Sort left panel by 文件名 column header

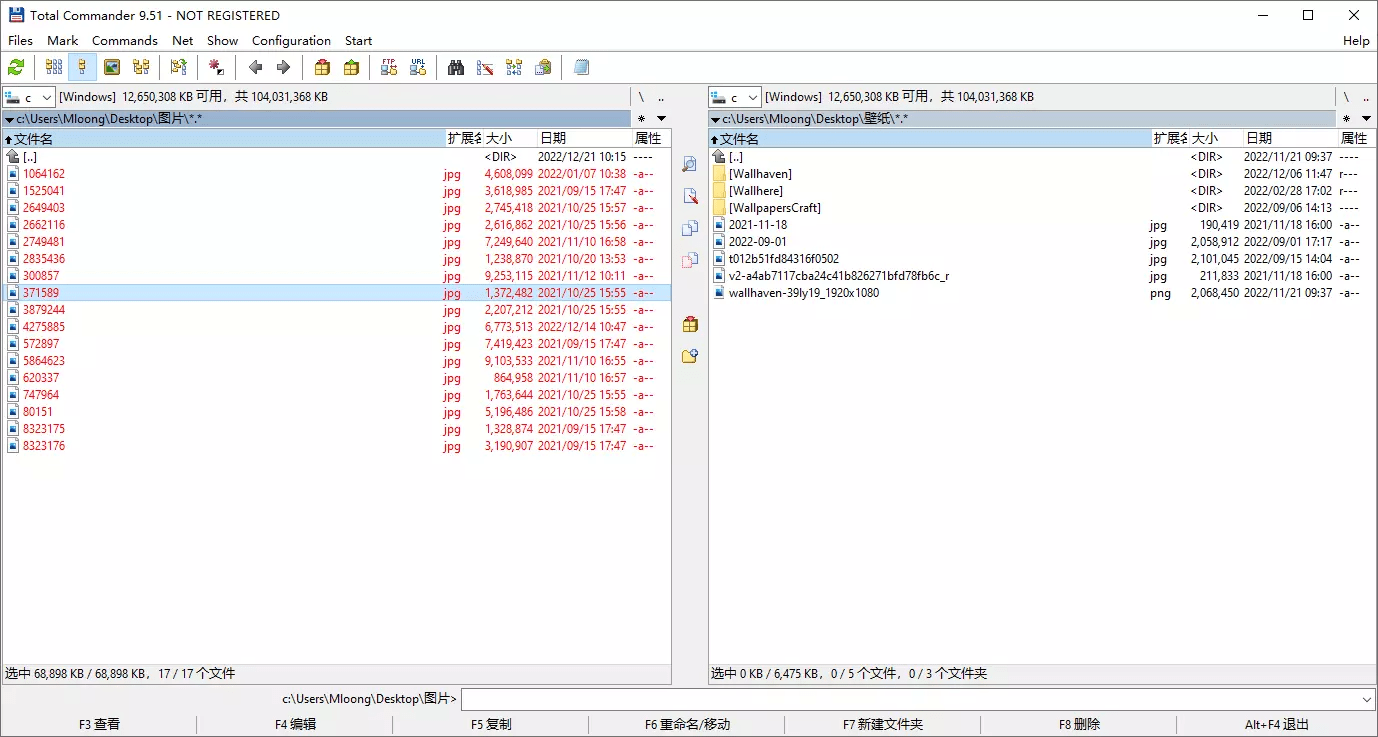click(x=224, y=138)
